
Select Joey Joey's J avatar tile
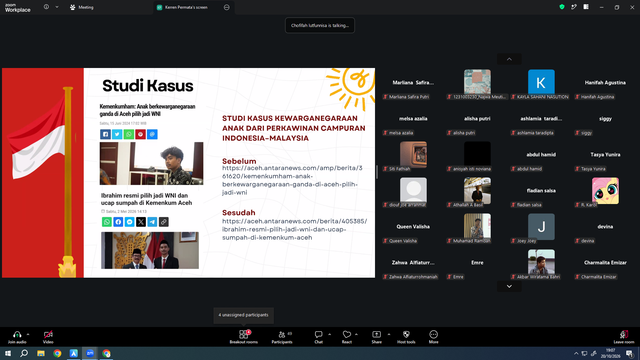(x=541, y=227)
